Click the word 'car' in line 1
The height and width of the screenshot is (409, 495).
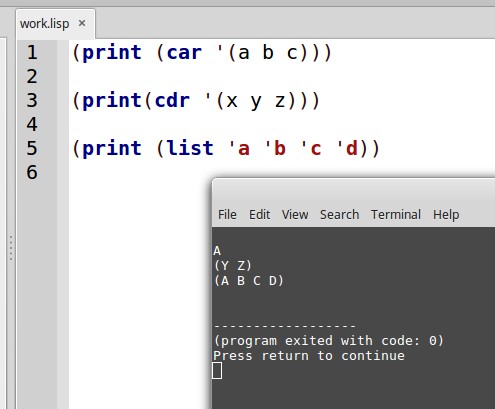(184, 53)
